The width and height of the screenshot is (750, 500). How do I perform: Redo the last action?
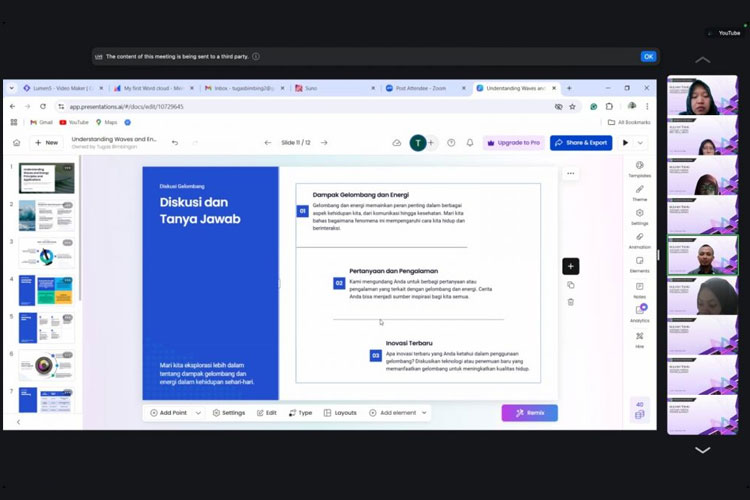(195, 143)
